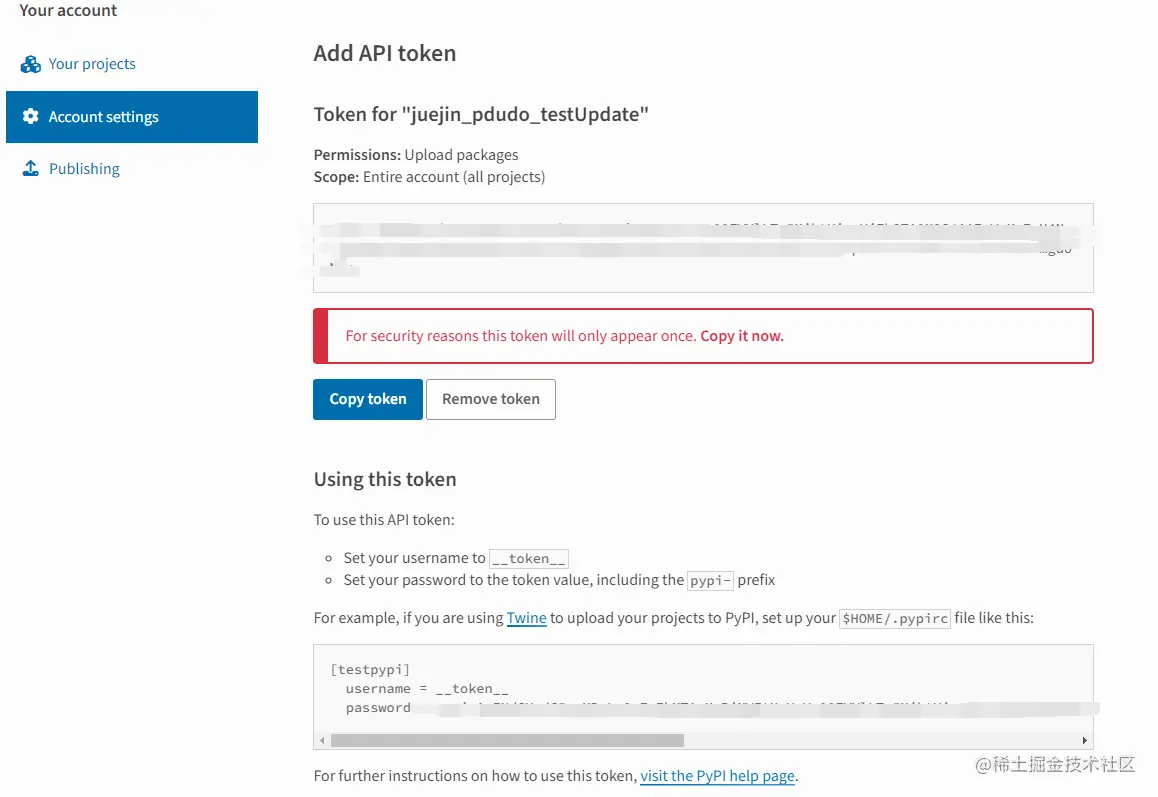Click the pypi- prefix code snippet
Viewport: 1158px width, 797px height.
coord(711,580)
